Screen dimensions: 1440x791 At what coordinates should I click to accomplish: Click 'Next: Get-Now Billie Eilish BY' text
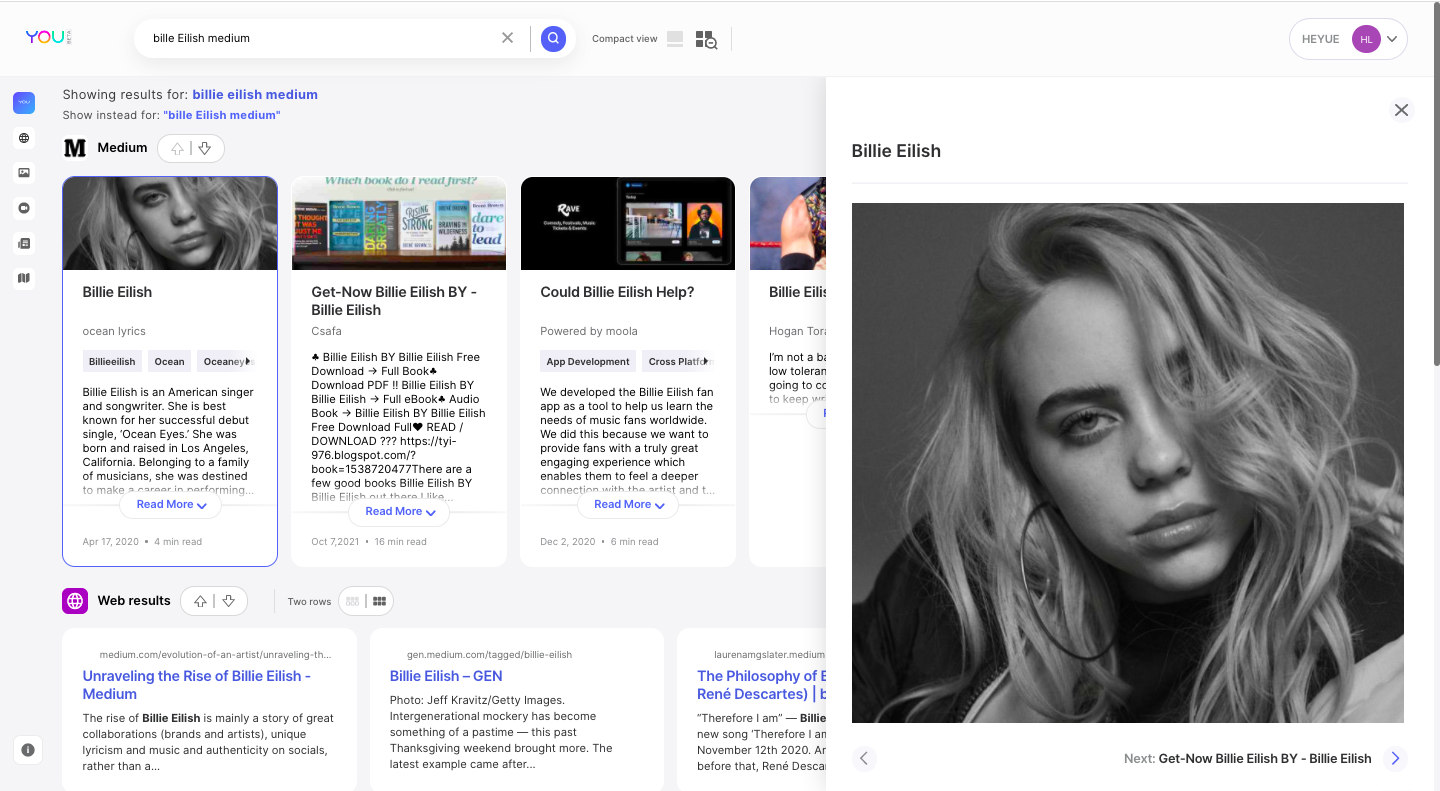click(x=1247, y=758)
